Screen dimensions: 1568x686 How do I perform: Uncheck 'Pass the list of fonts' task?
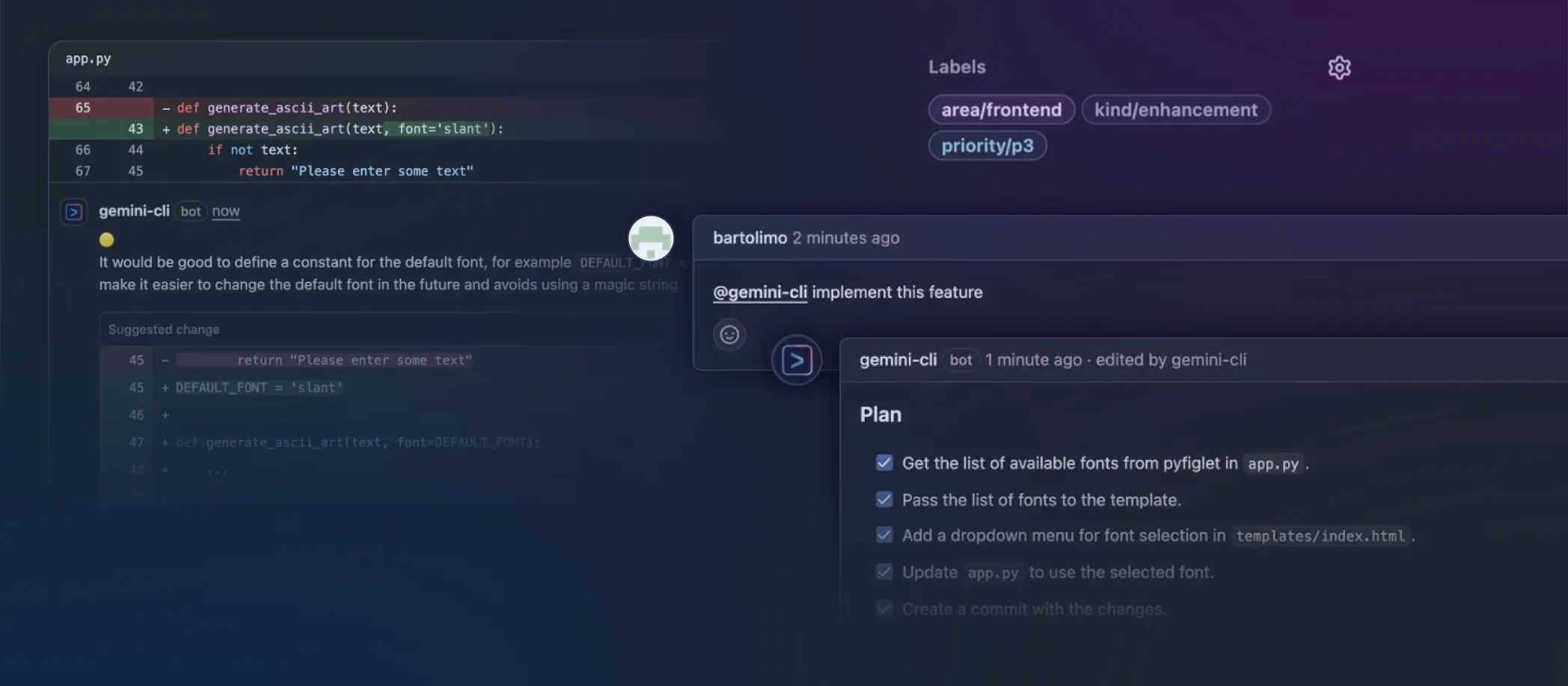(884, 500)
